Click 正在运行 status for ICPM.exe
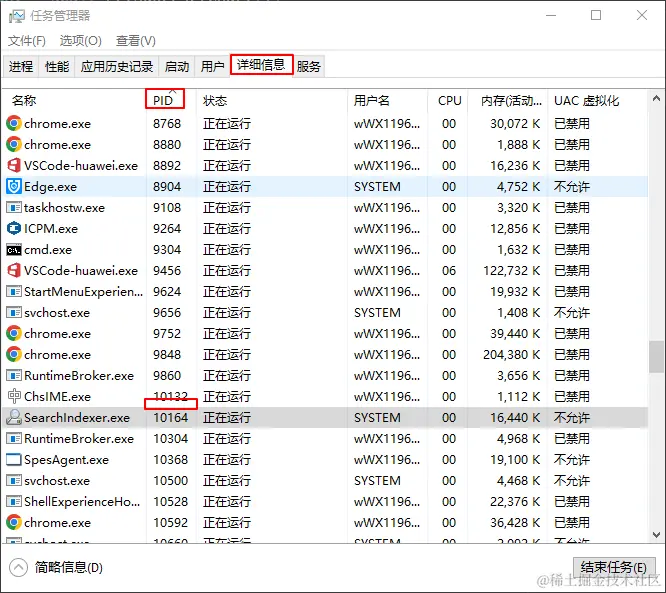The height and width of the screenshot is (593, 666). click(x=227, y=229)
